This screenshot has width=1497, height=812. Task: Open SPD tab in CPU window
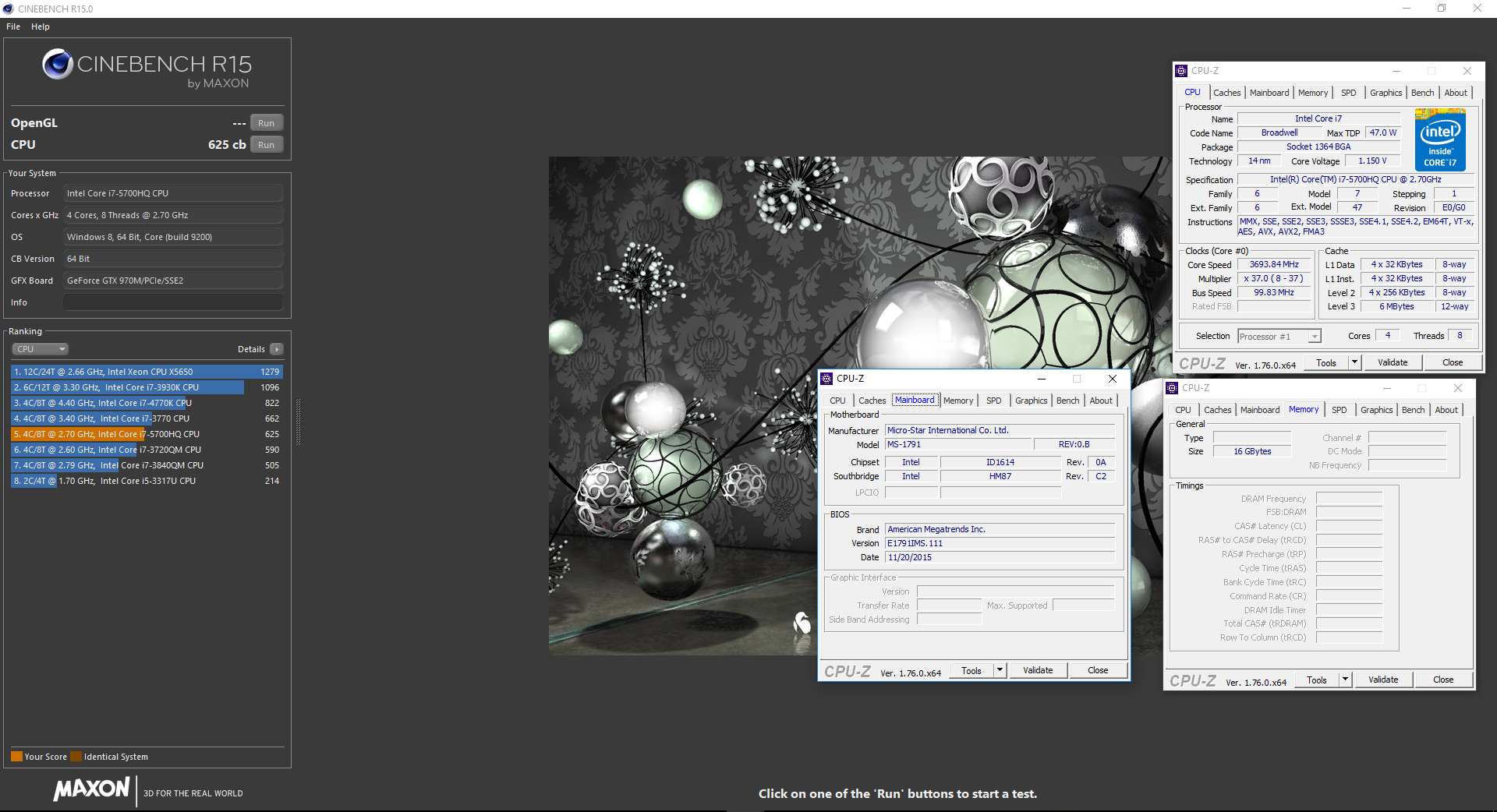pos(1348,93)
